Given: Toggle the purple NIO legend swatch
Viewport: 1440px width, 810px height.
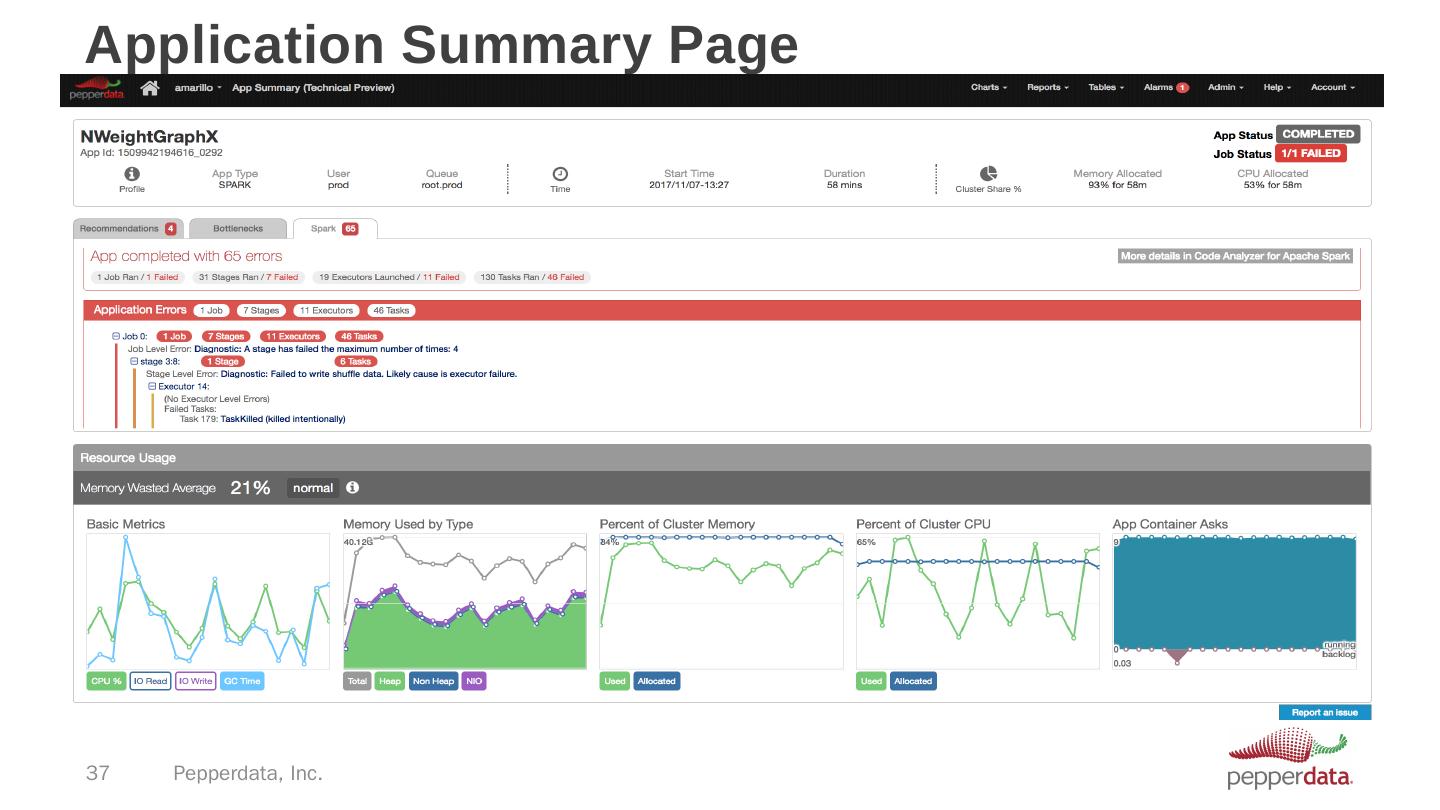Looking at the screenshot, I should tap(474, 681).
